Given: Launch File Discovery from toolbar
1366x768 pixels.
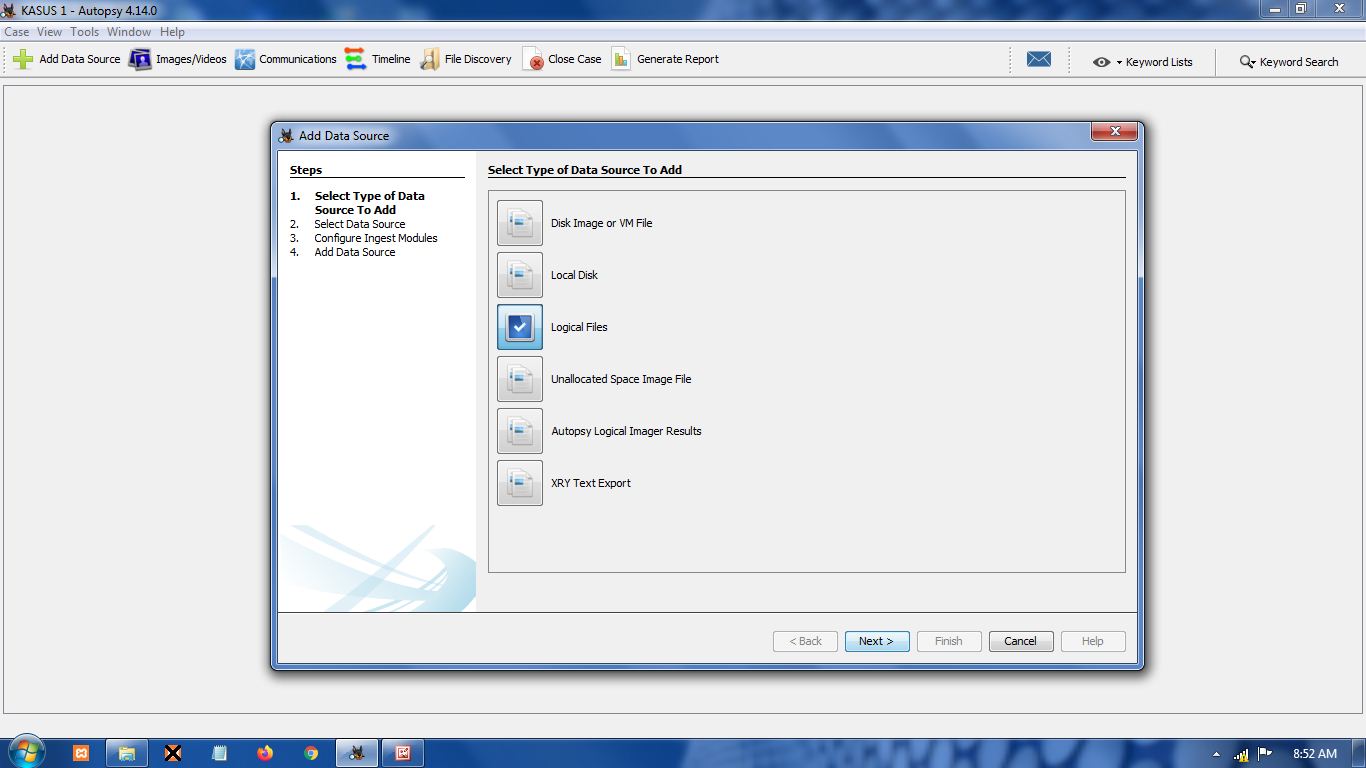Looking at the screenshot, I should [x=430, y=59].
